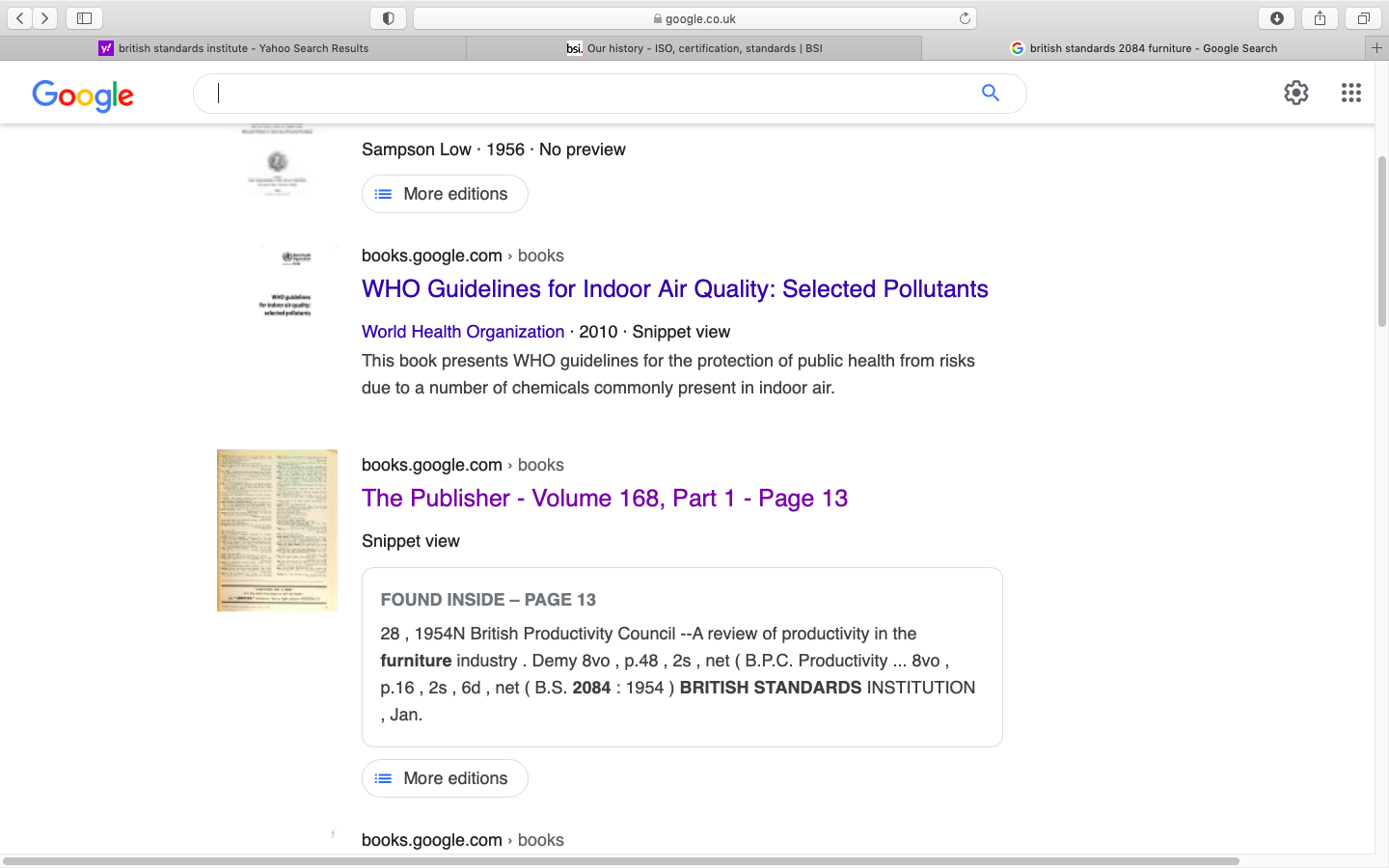
Task: Click inside the Google search field
Action: click(579, 93)
